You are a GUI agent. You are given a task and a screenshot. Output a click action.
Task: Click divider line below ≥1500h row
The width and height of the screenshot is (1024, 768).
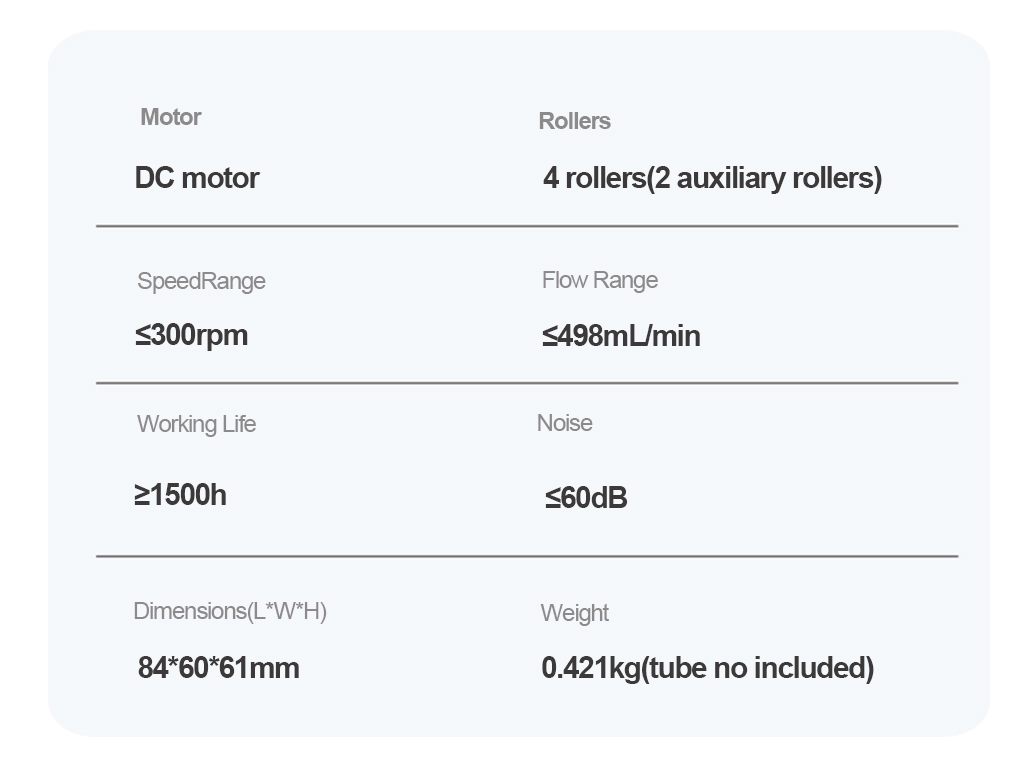coord(527,556)
